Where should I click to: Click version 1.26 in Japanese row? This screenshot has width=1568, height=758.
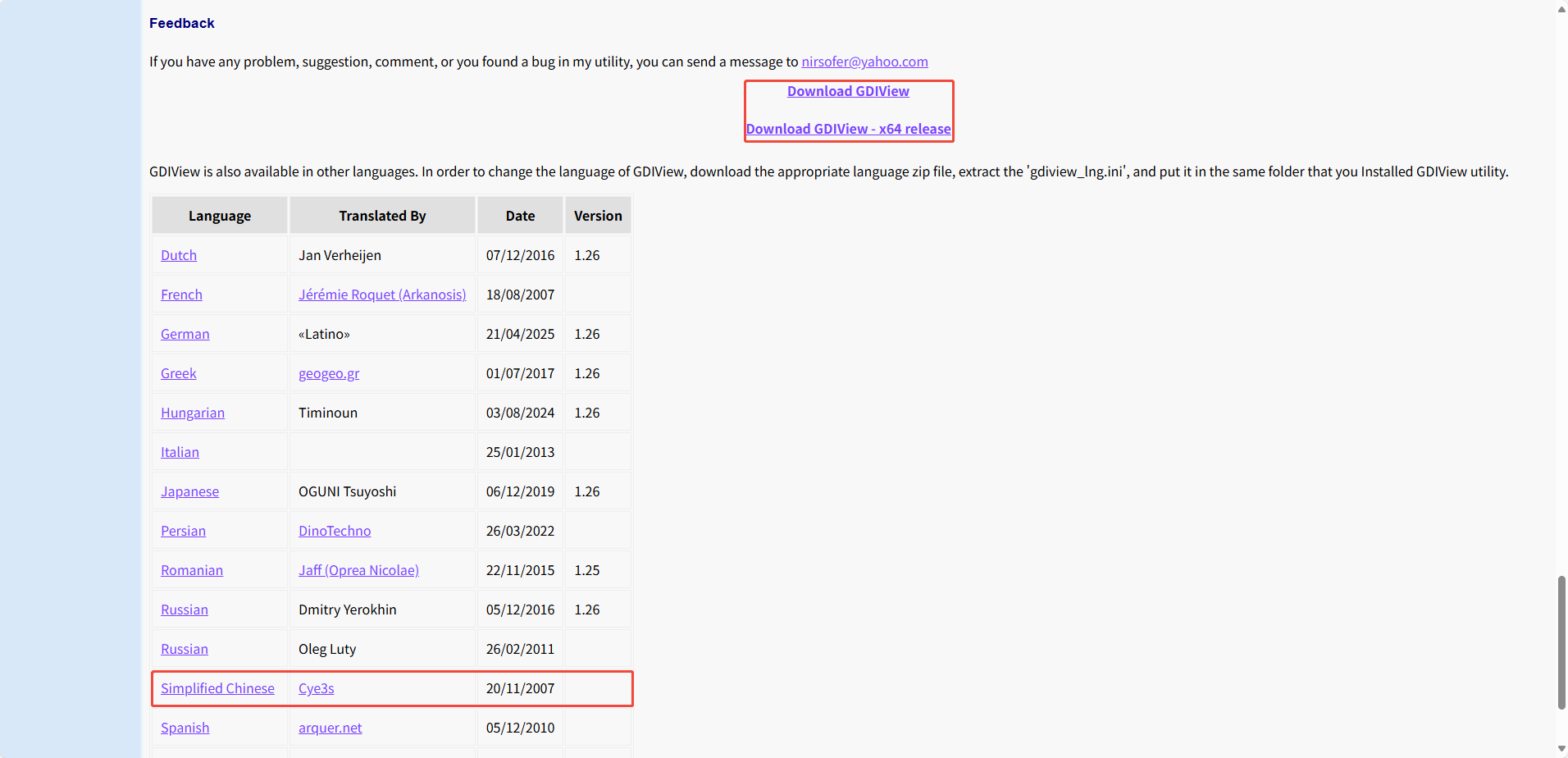coord(587,491)
